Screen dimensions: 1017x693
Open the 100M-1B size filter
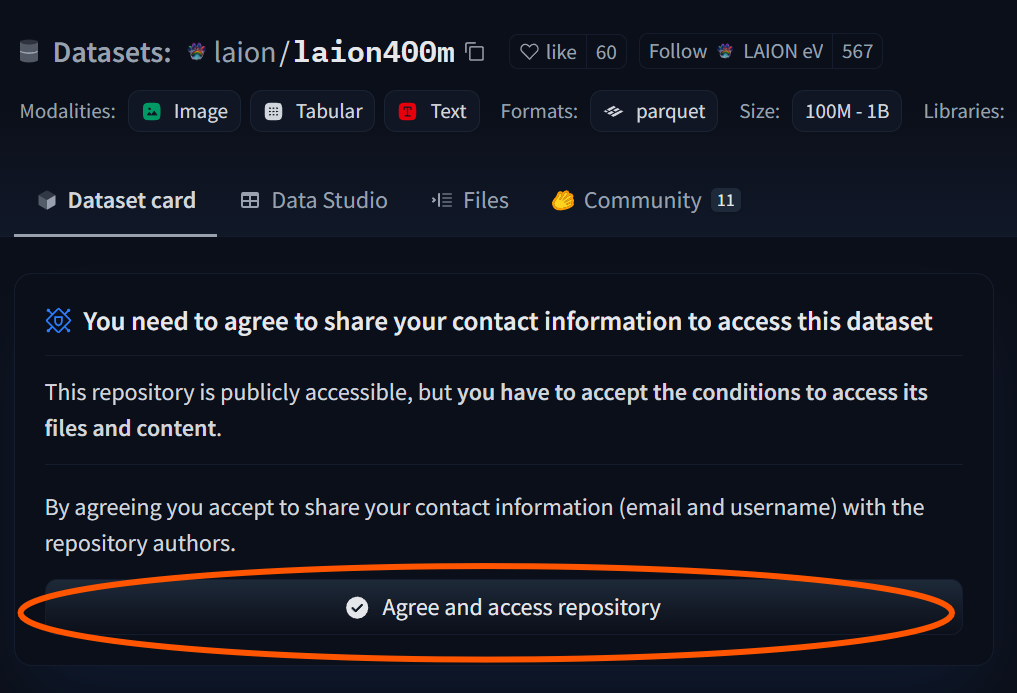pos(846,111)
